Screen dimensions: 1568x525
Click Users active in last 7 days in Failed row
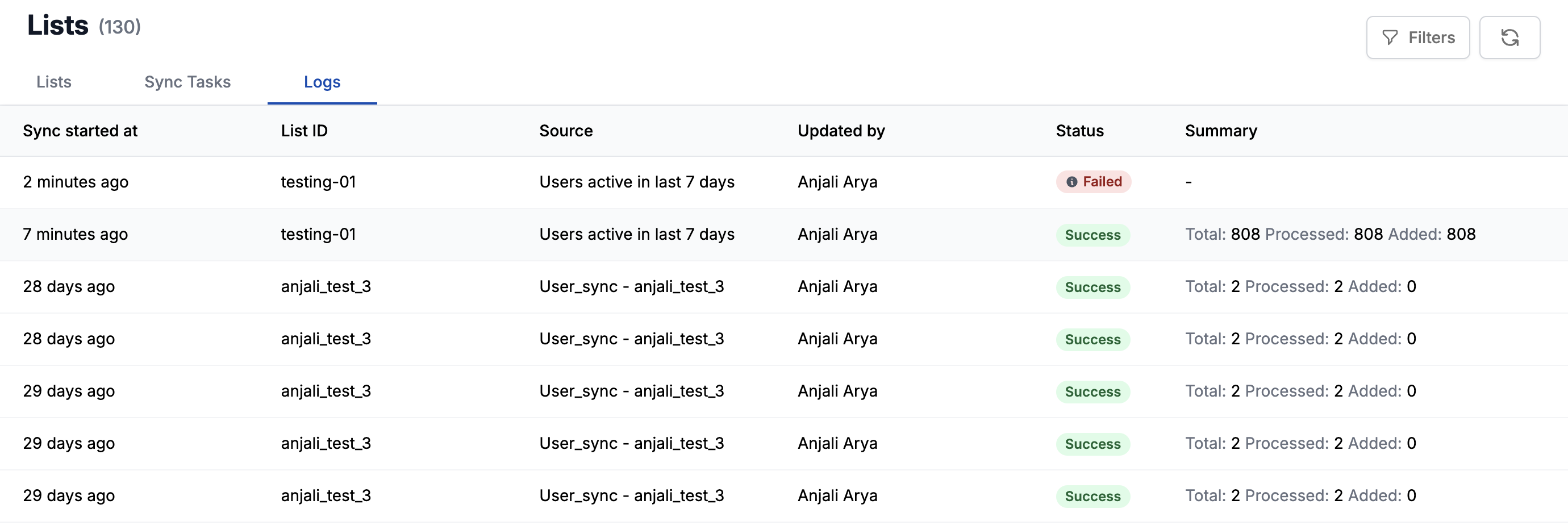(637, 182)
